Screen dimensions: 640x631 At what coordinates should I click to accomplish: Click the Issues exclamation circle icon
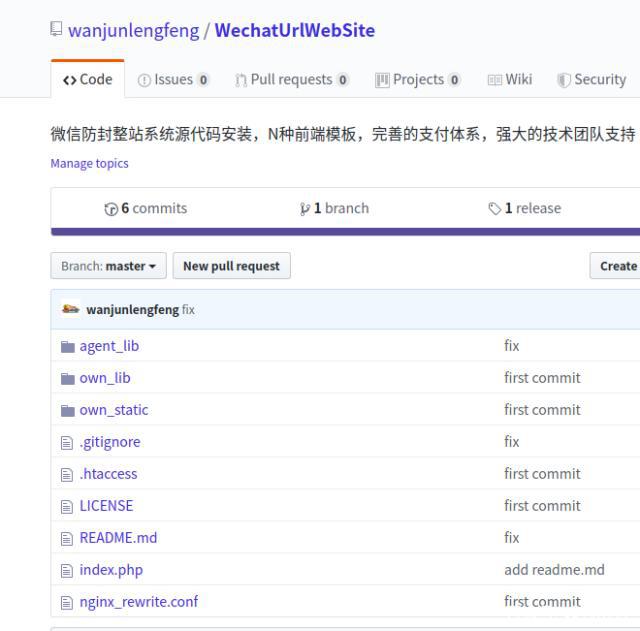(x=144, y=80)
